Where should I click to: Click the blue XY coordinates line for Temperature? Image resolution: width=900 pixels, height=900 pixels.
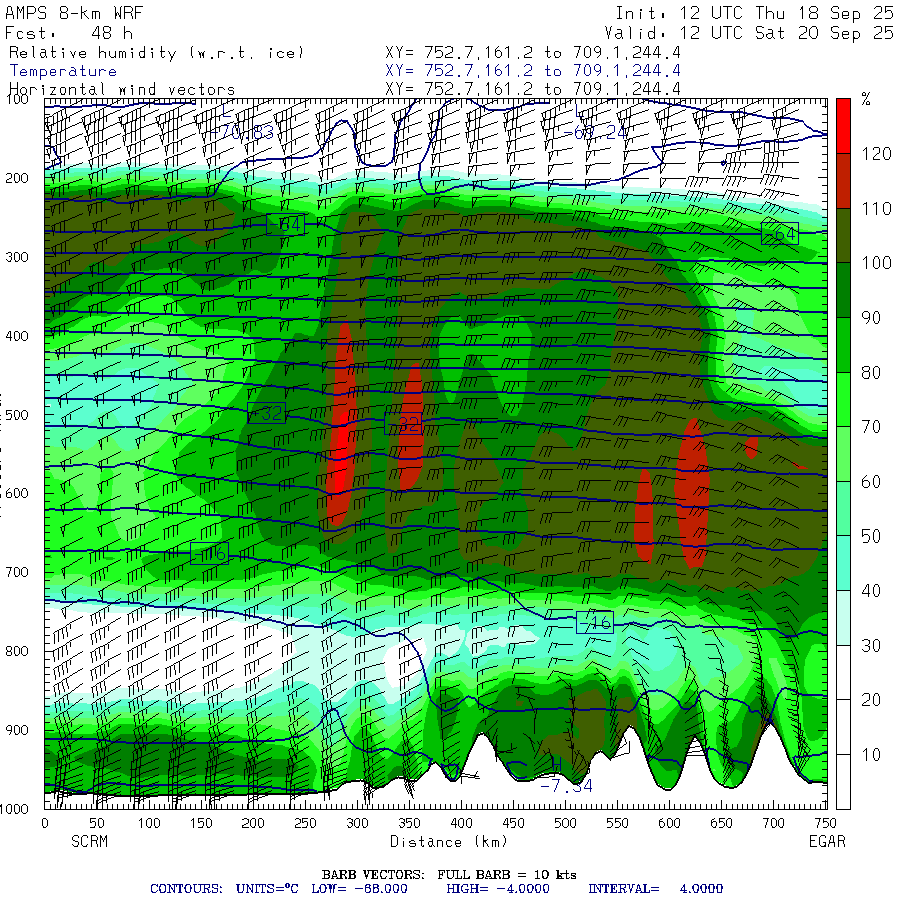pos(533,71)
